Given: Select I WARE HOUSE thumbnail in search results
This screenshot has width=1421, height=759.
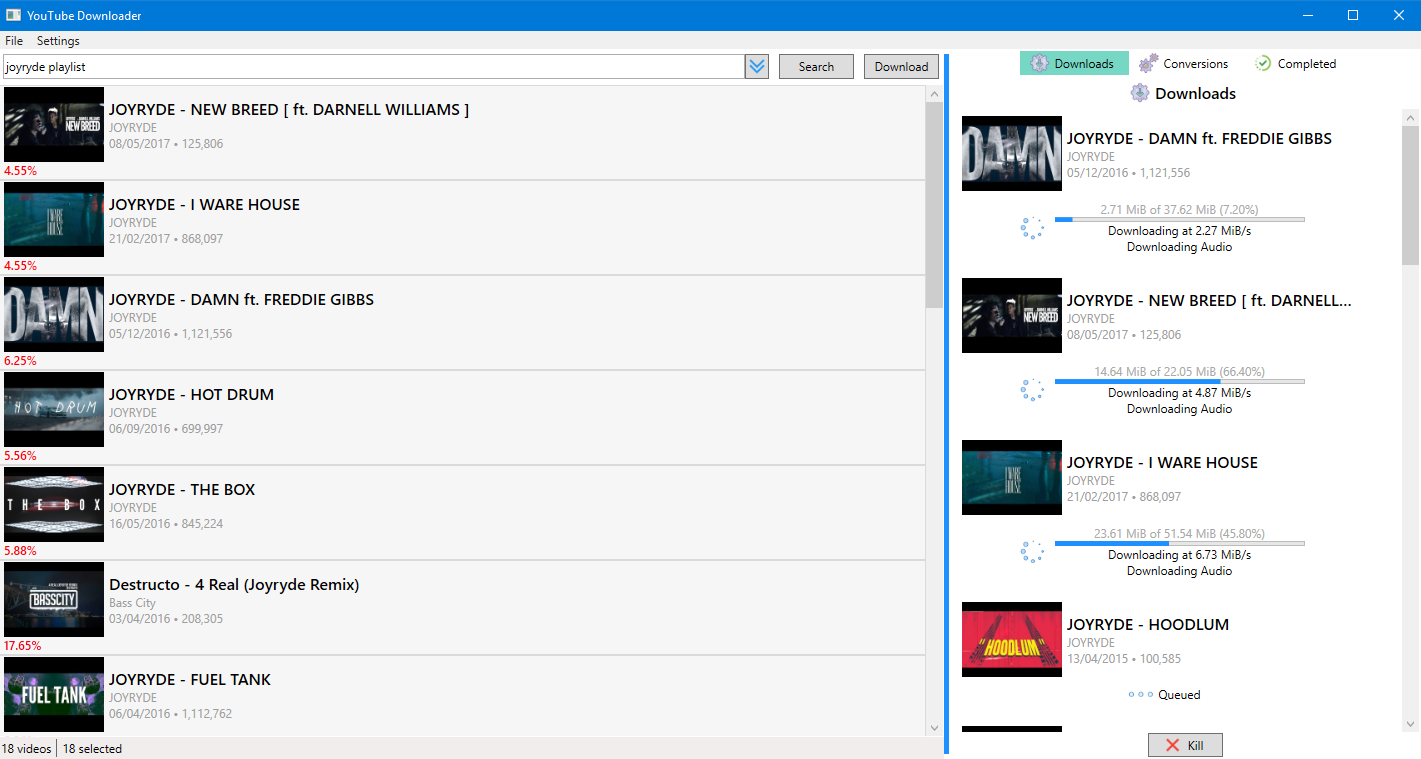Looking at the screenshot, I should [x=54, y=219].
